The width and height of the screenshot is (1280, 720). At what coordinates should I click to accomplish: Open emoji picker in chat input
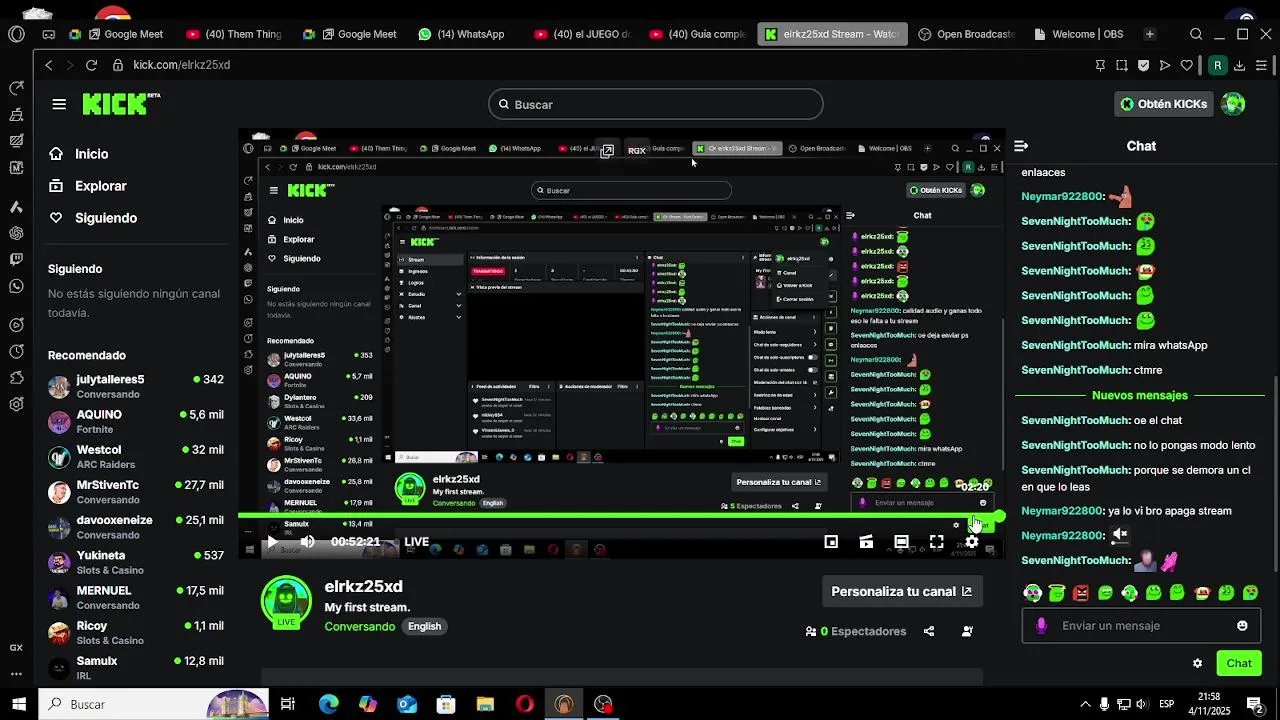click(1242, 626)
